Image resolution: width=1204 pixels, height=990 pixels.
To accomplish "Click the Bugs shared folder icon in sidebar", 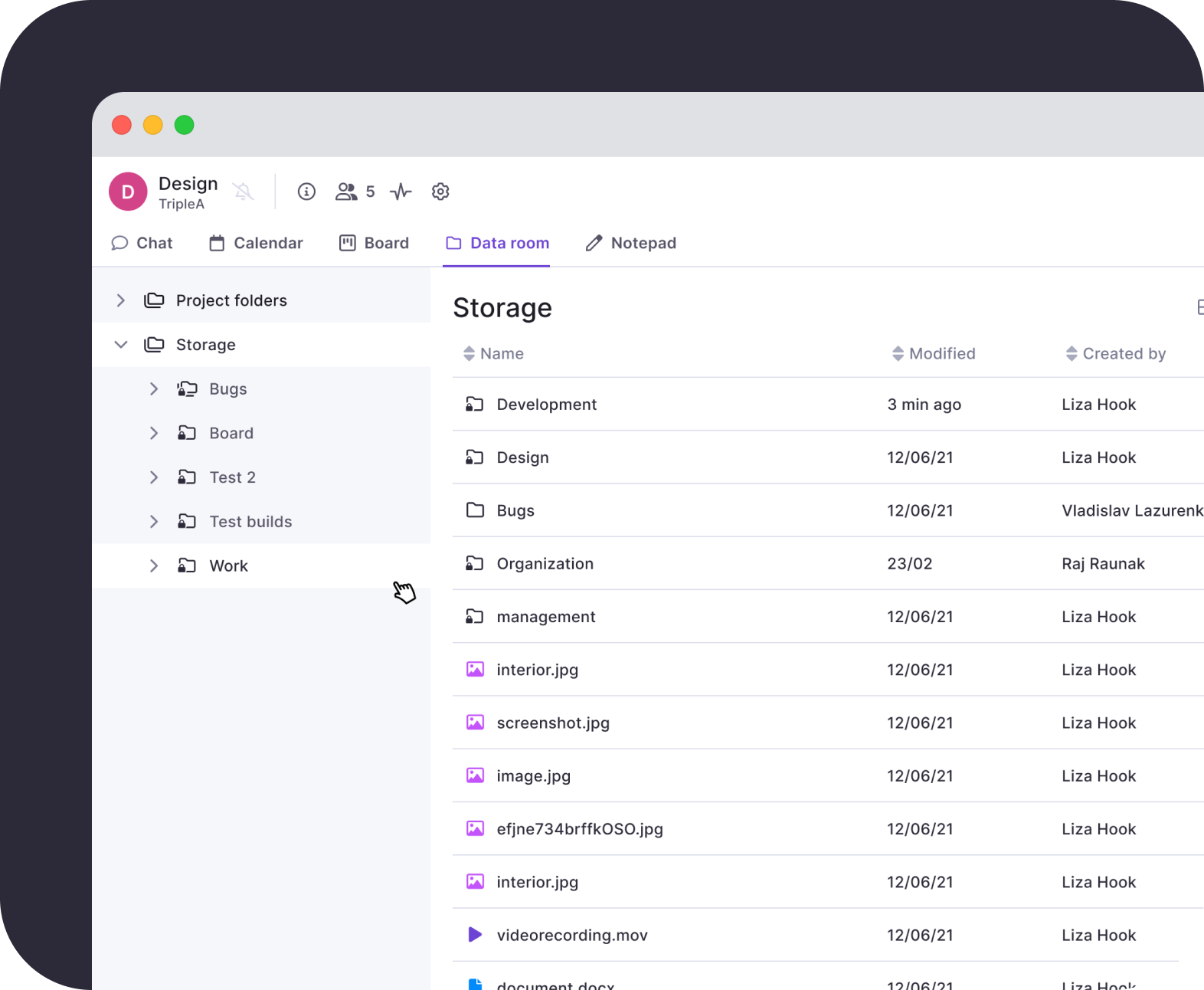I will point(187,389).
